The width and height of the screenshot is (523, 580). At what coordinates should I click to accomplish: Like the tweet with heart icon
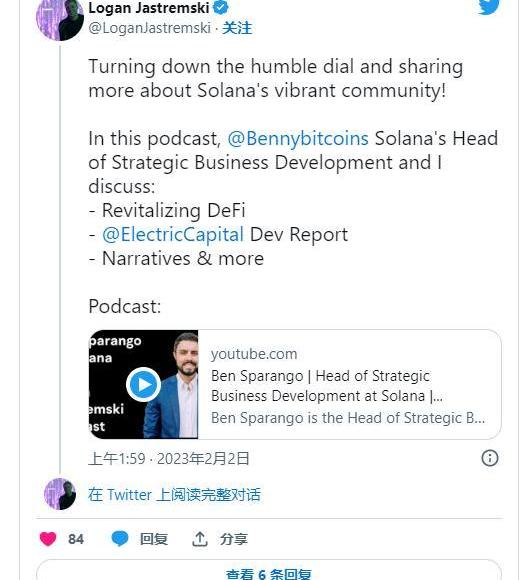click(48, 539)
